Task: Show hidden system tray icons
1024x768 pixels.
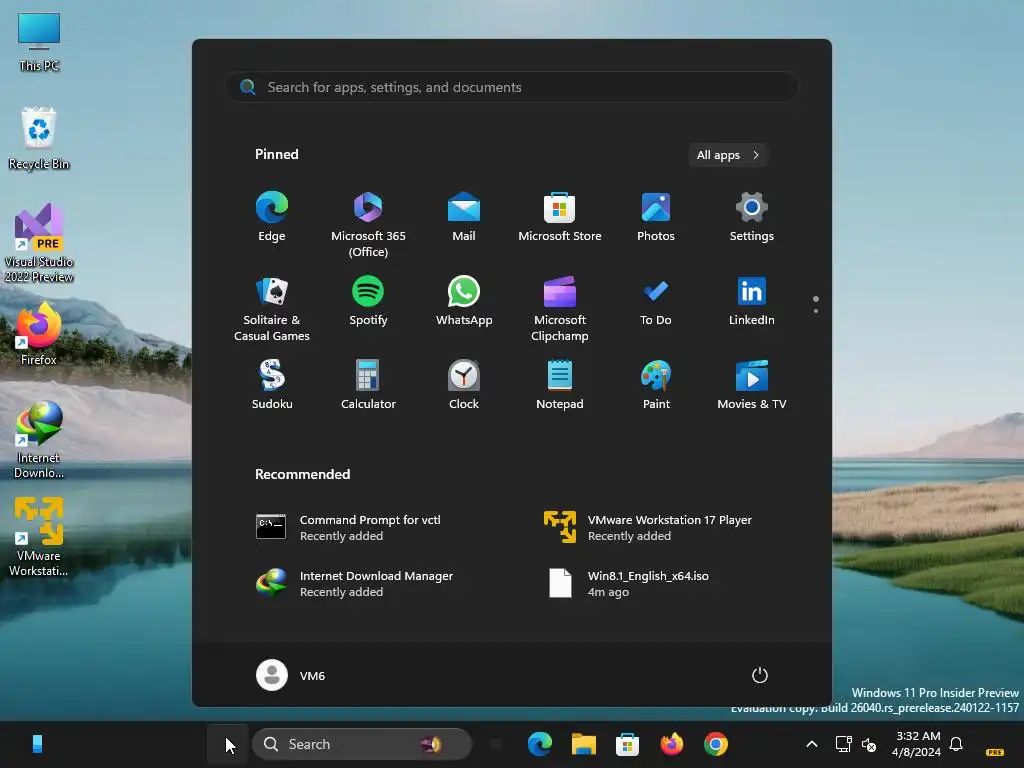Action: coord(812,744)
